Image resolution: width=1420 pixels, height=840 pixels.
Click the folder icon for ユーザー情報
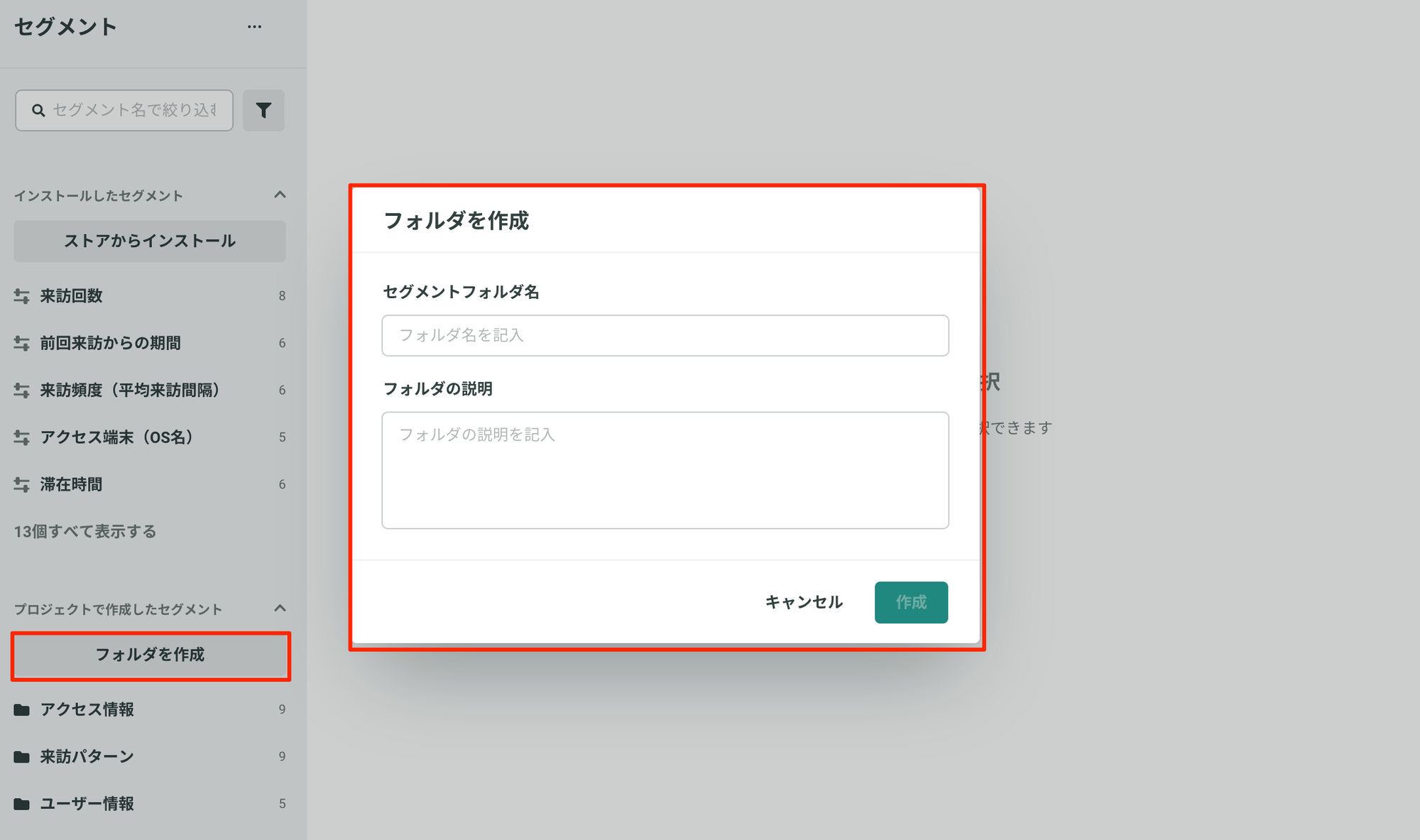(x=22, y=804)
